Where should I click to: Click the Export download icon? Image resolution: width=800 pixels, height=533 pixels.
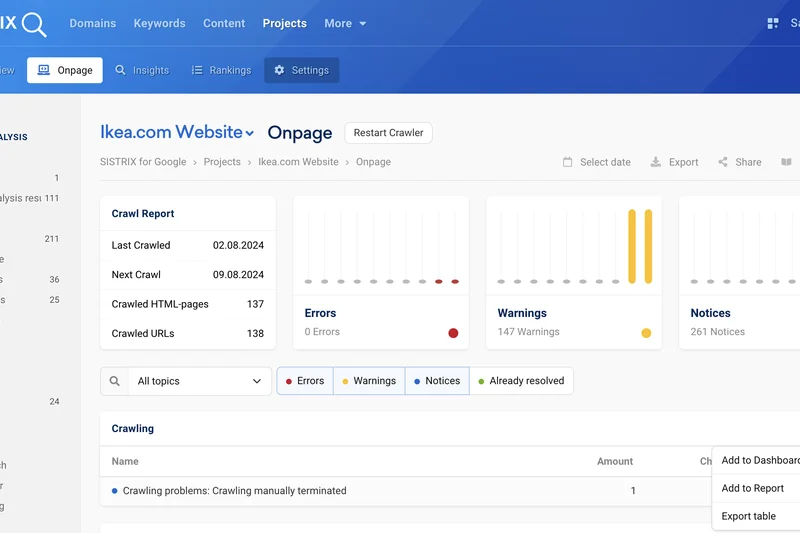click(x=656, y=162)
